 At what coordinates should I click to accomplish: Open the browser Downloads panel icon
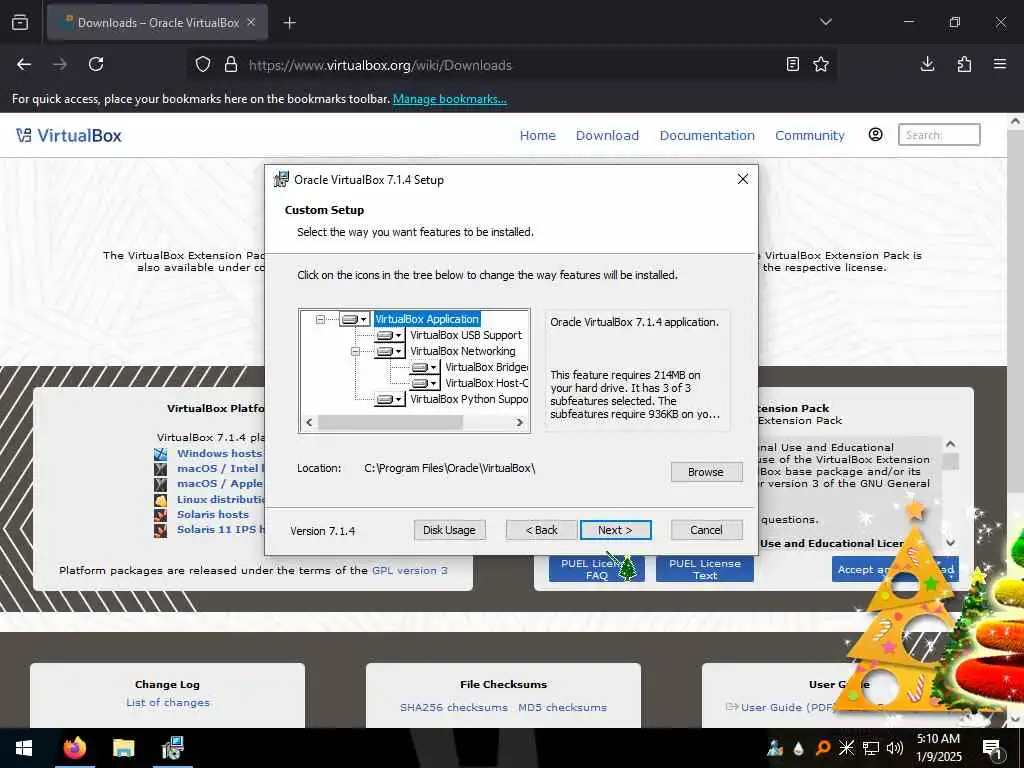(927, 64)
